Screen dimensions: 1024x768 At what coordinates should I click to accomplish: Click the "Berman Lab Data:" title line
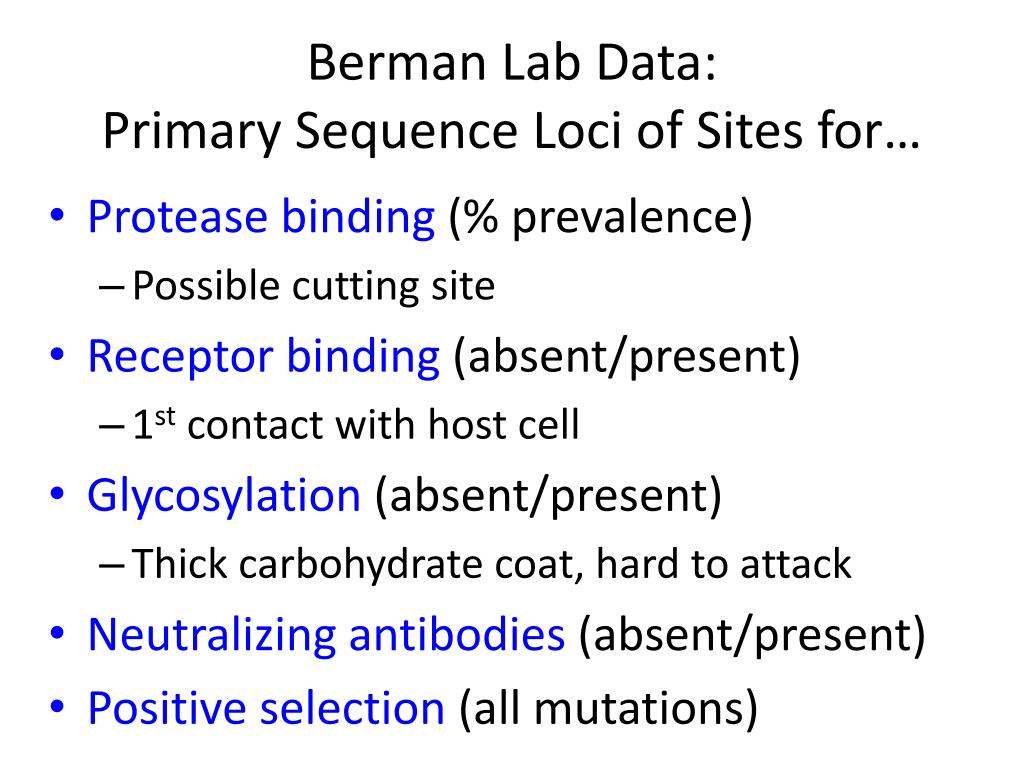click(x=511, y=64)
